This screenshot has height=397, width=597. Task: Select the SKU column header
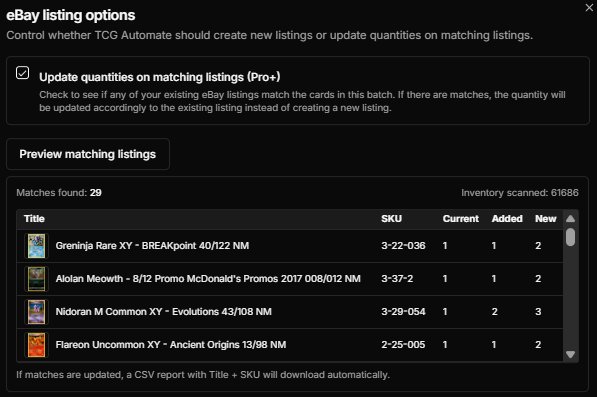click(x=391, y=219)
